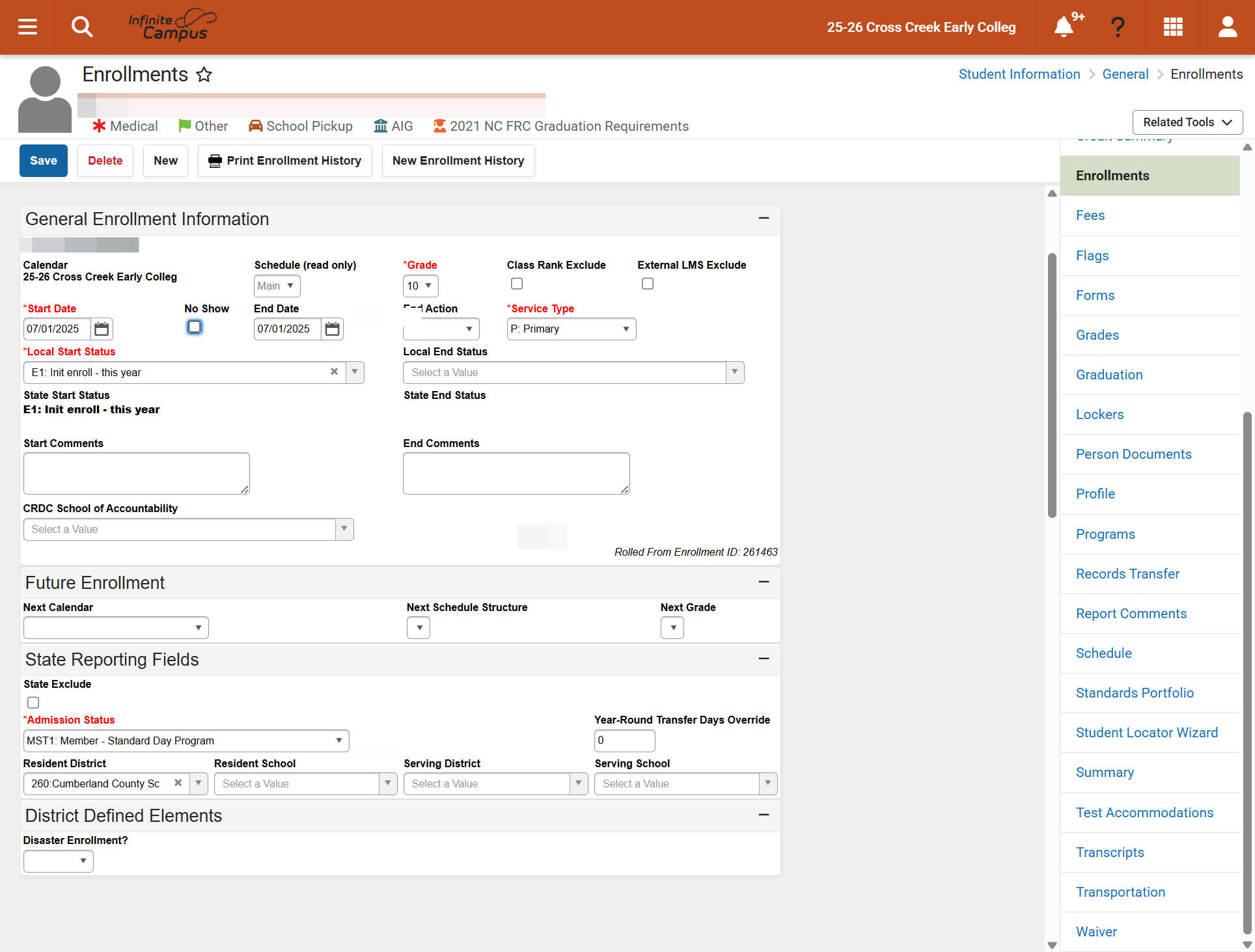Open the hamburger main menu
The image size is (1255, 952).
27,27
